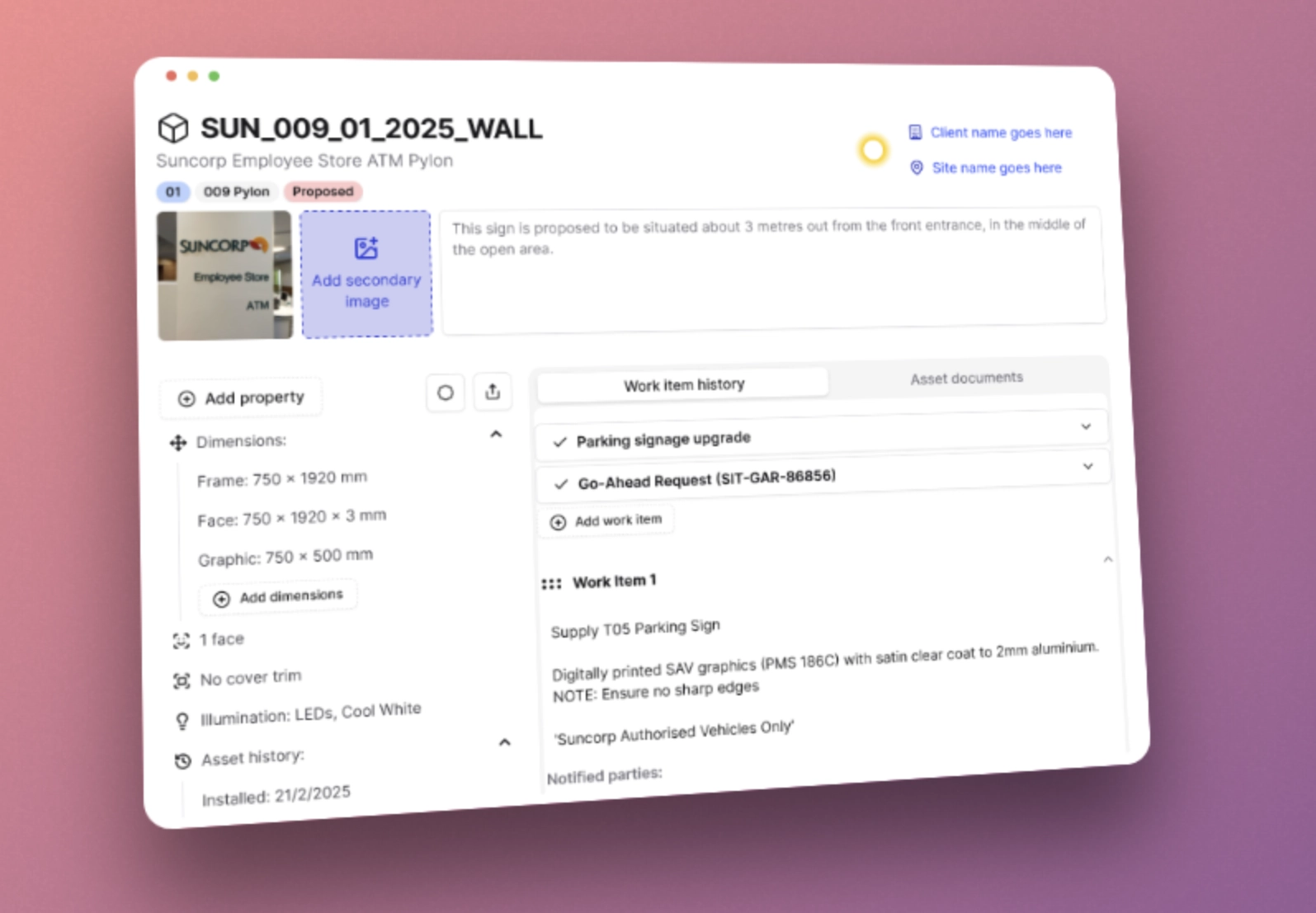Expand the Go-Ahead Request chevron
The height and width of the screenshot is (913, 1316).
tap(1088, 466)
